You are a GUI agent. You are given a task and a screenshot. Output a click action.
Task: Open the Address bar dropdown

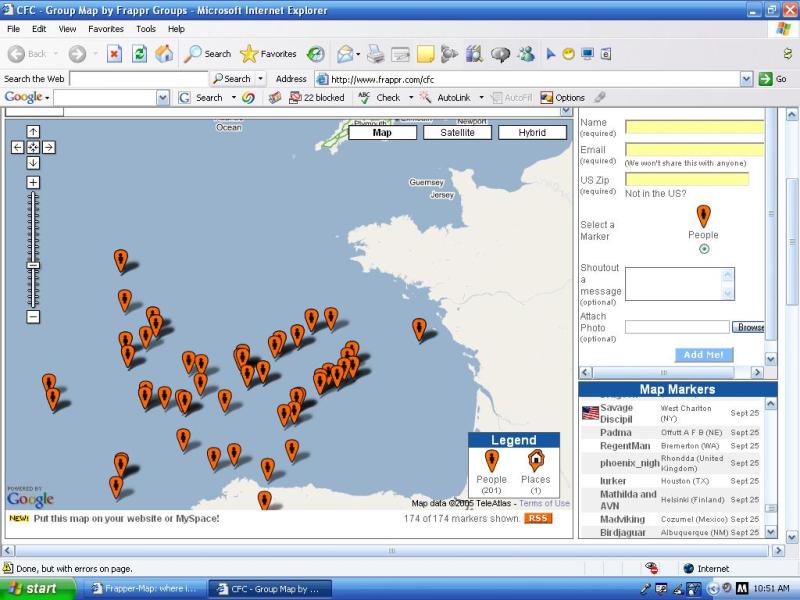point(746,79)
